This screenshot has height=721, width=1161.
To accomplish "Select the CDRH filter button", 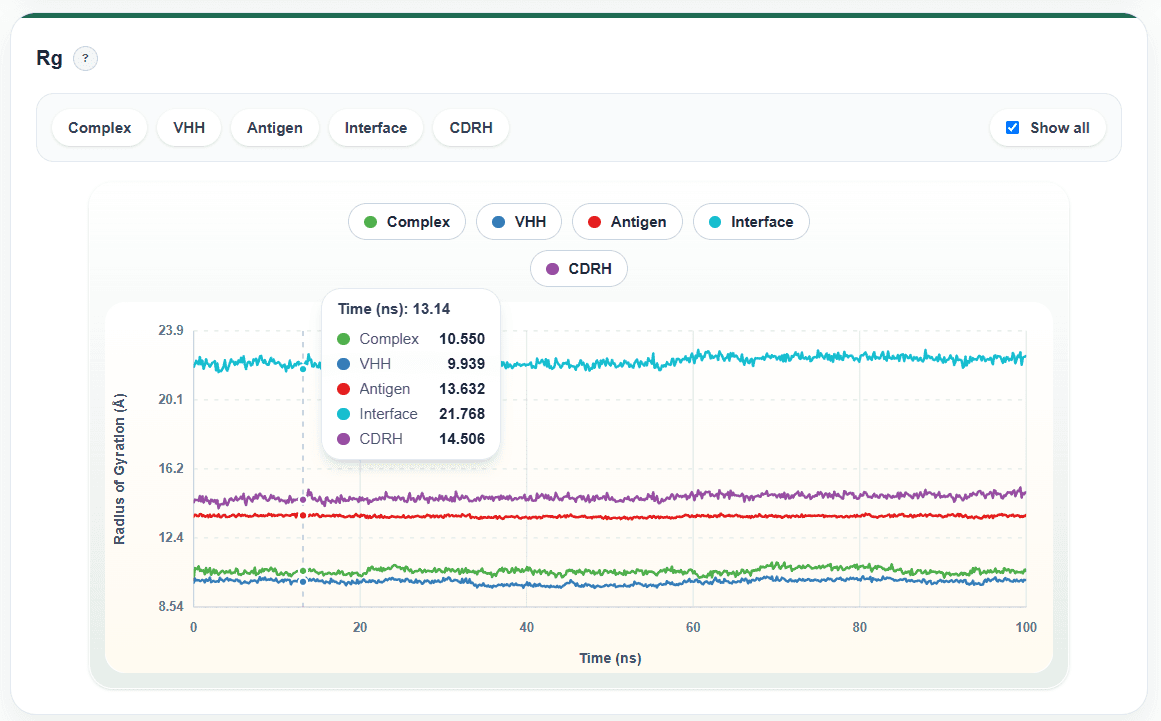I will pyautogui.click(x=471, y=127).
